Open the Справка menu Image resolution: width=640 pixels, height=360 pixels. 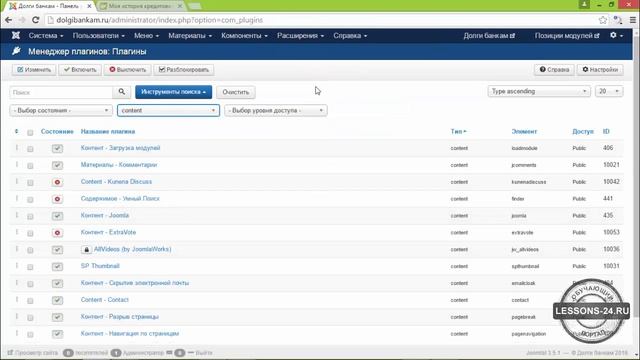pyautogui.click(x=350, y=36)
